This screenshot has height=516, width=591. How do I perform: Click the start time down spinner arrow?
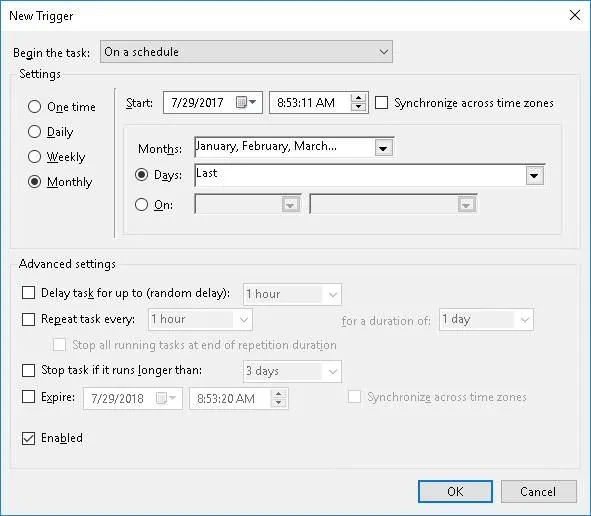click(358, 107)
